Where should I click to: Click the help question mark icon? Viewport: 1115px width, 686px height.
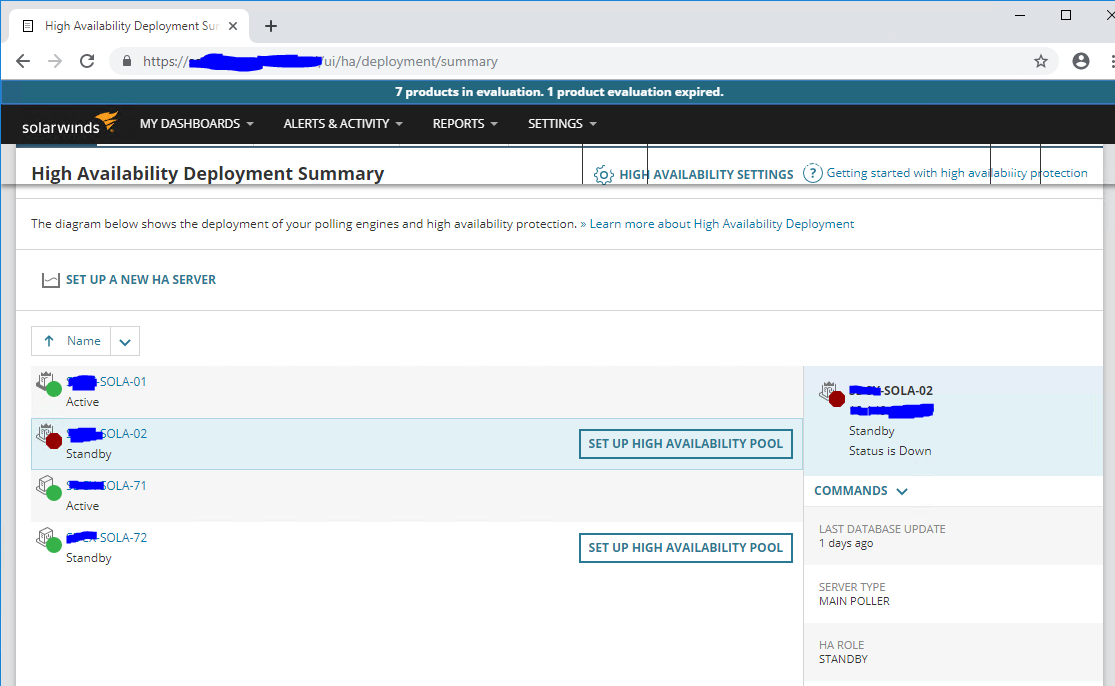[x=812, y=173]
